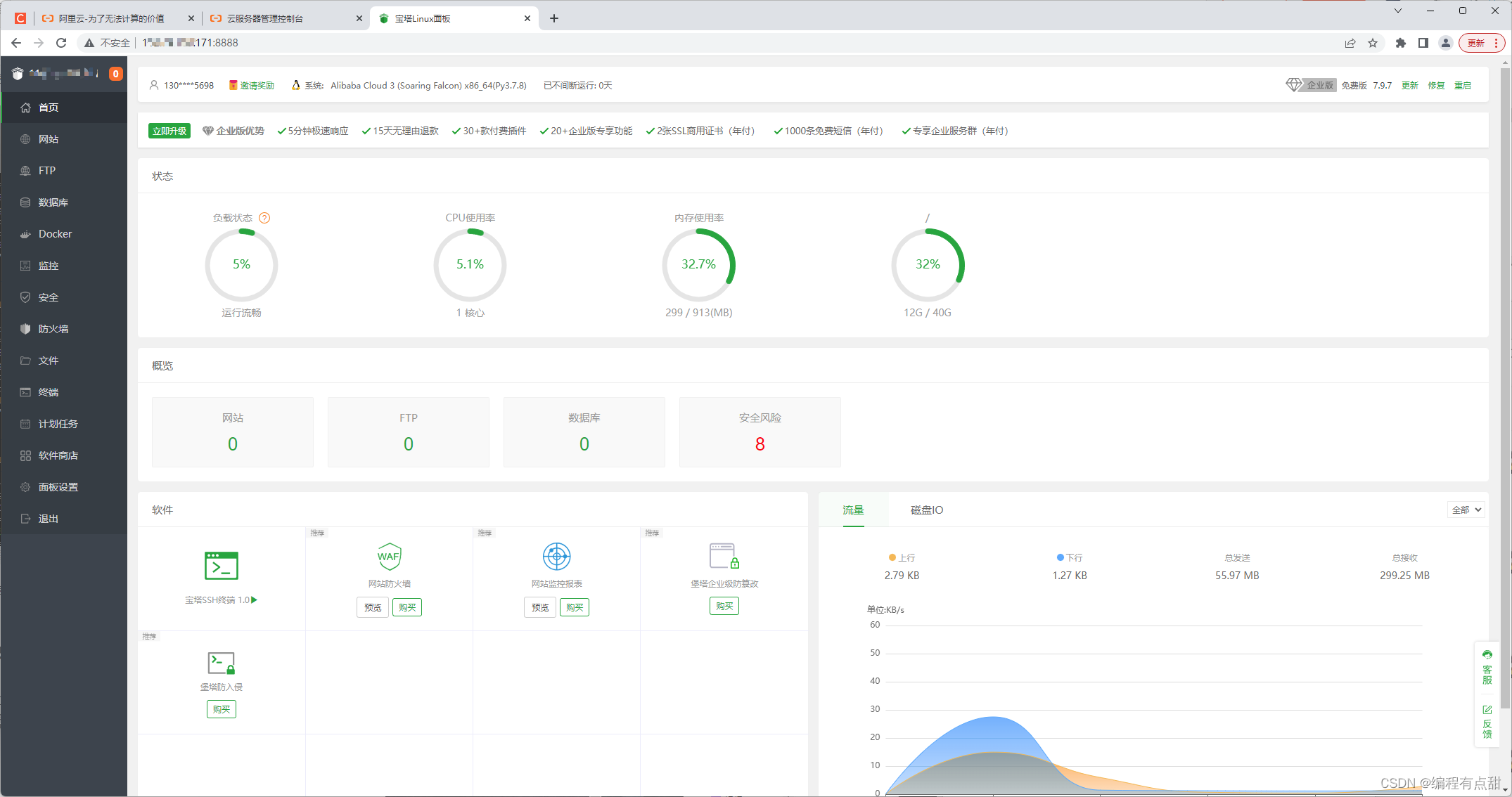This screenshot has width=1512, height=797.
Task: Switch to the 流量 traffic tab
Action: tap(853, 510)
